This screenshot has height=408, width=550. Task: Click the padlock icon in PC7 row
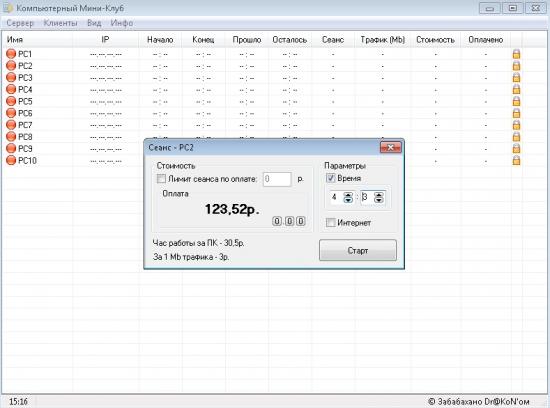point(516,125)
